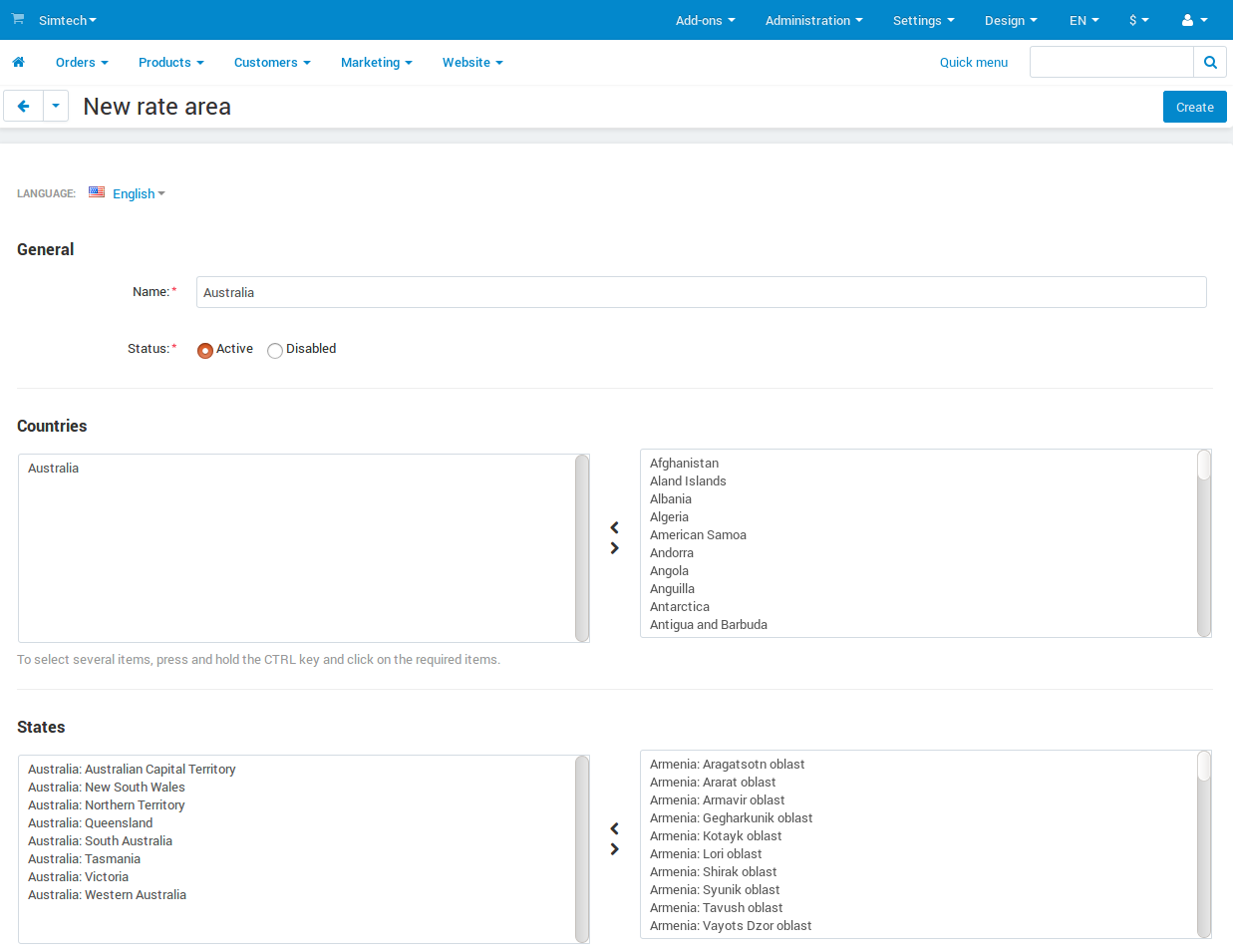Open the Marketing menu
Image resolution: width=1233 pixels, height=952 pixels.
pyautogui.click(x=377, y=62)
